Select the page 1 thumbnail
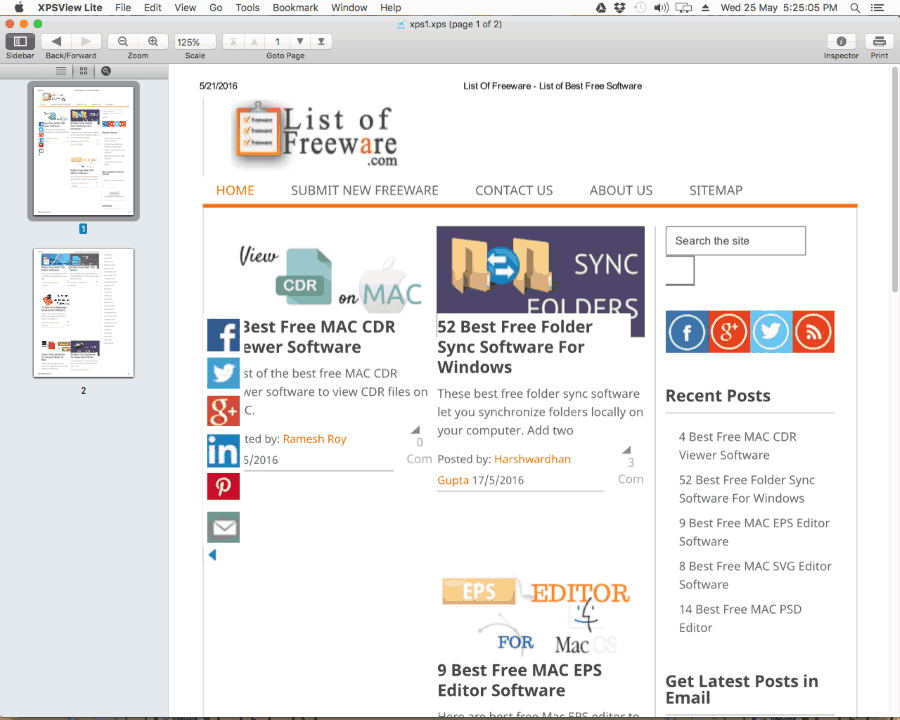900x720 pixels. coord(83,151)
